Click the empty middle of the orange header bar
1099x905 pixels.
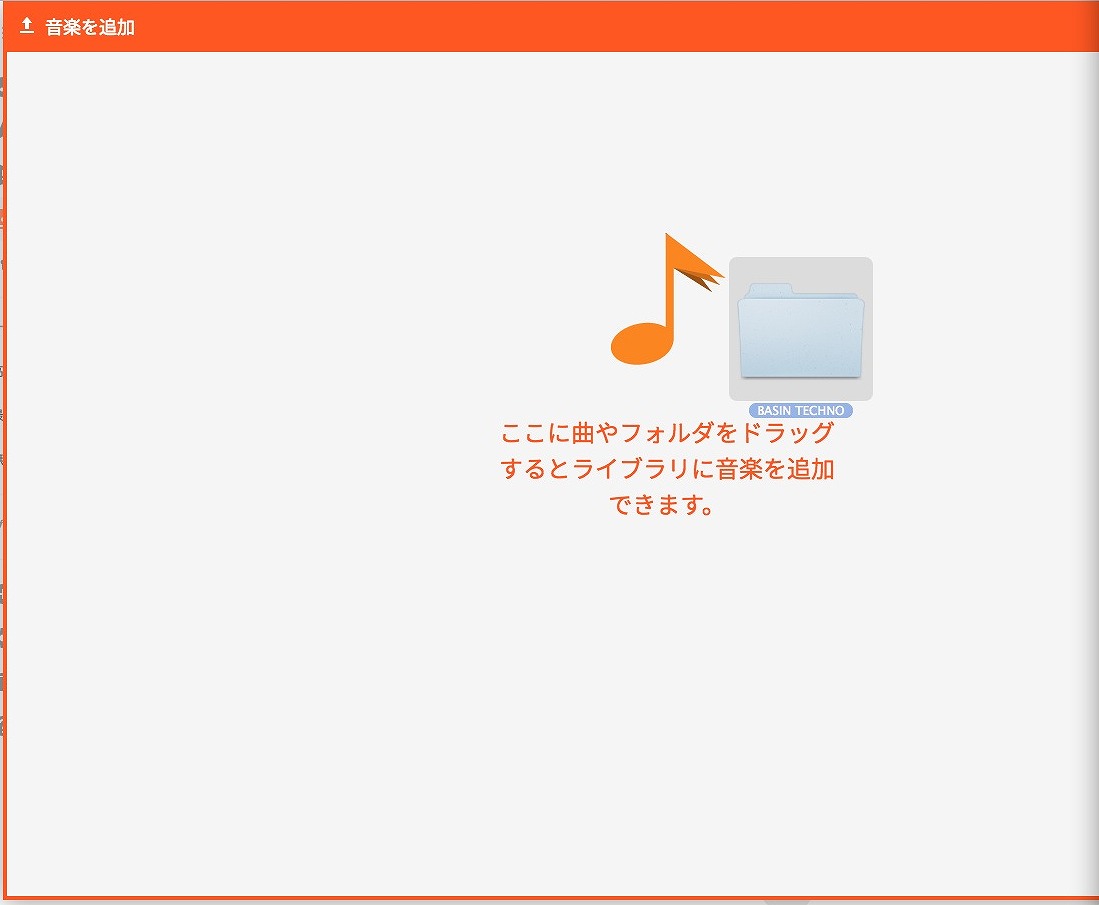[x=600, y=27]
